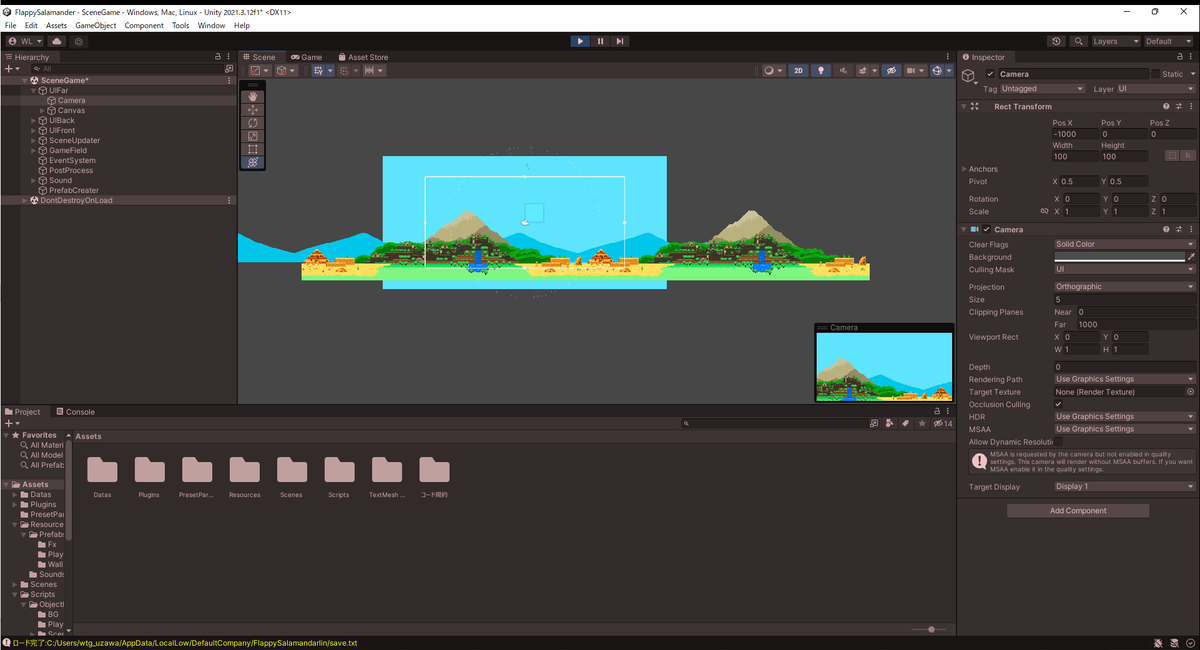Open the Tag Untagged dropdown

click(x=1043, y=89)
